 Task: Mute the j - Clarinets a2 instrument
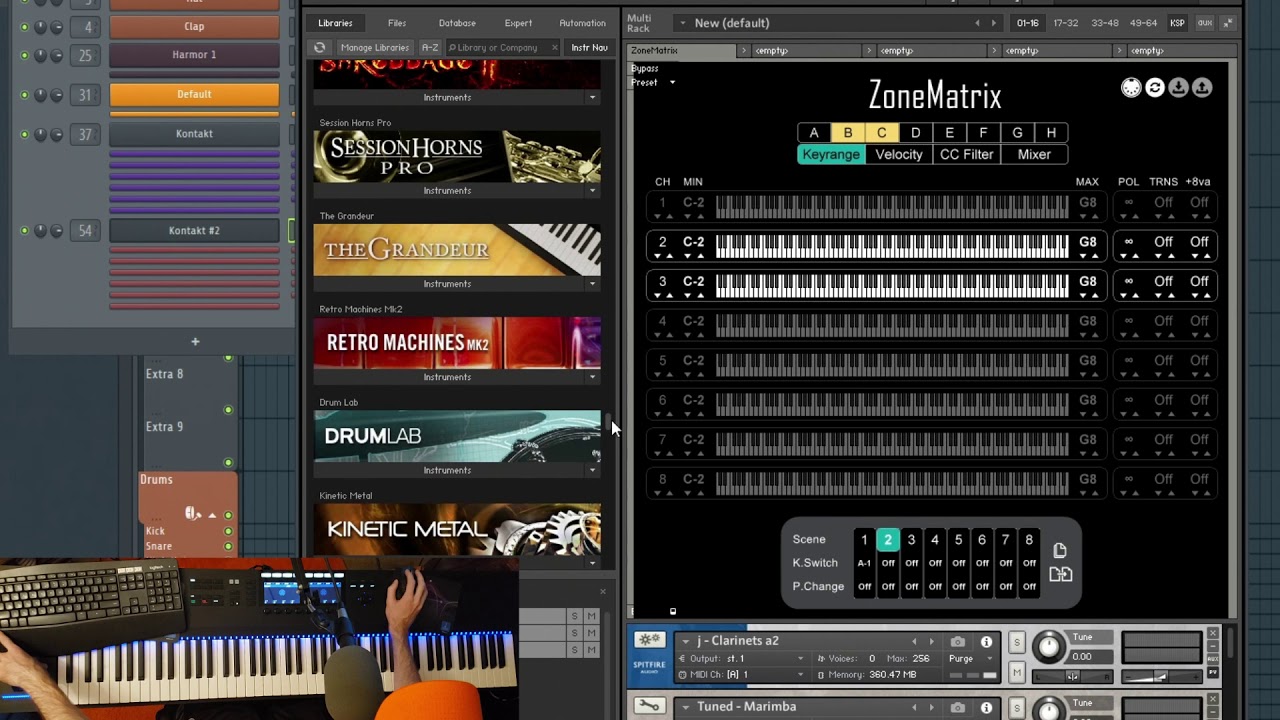point(1017,673)
